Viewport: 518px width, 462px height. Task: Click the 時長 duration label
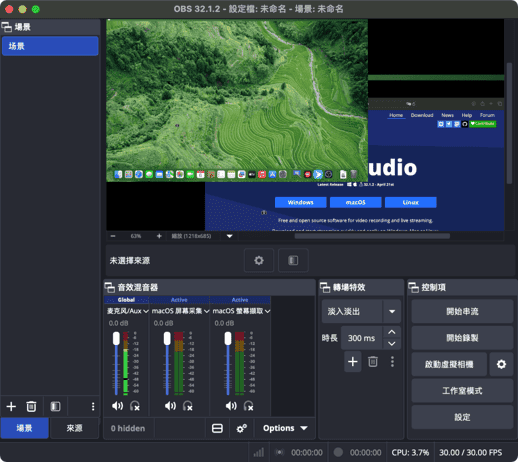[x=330, y=338]
